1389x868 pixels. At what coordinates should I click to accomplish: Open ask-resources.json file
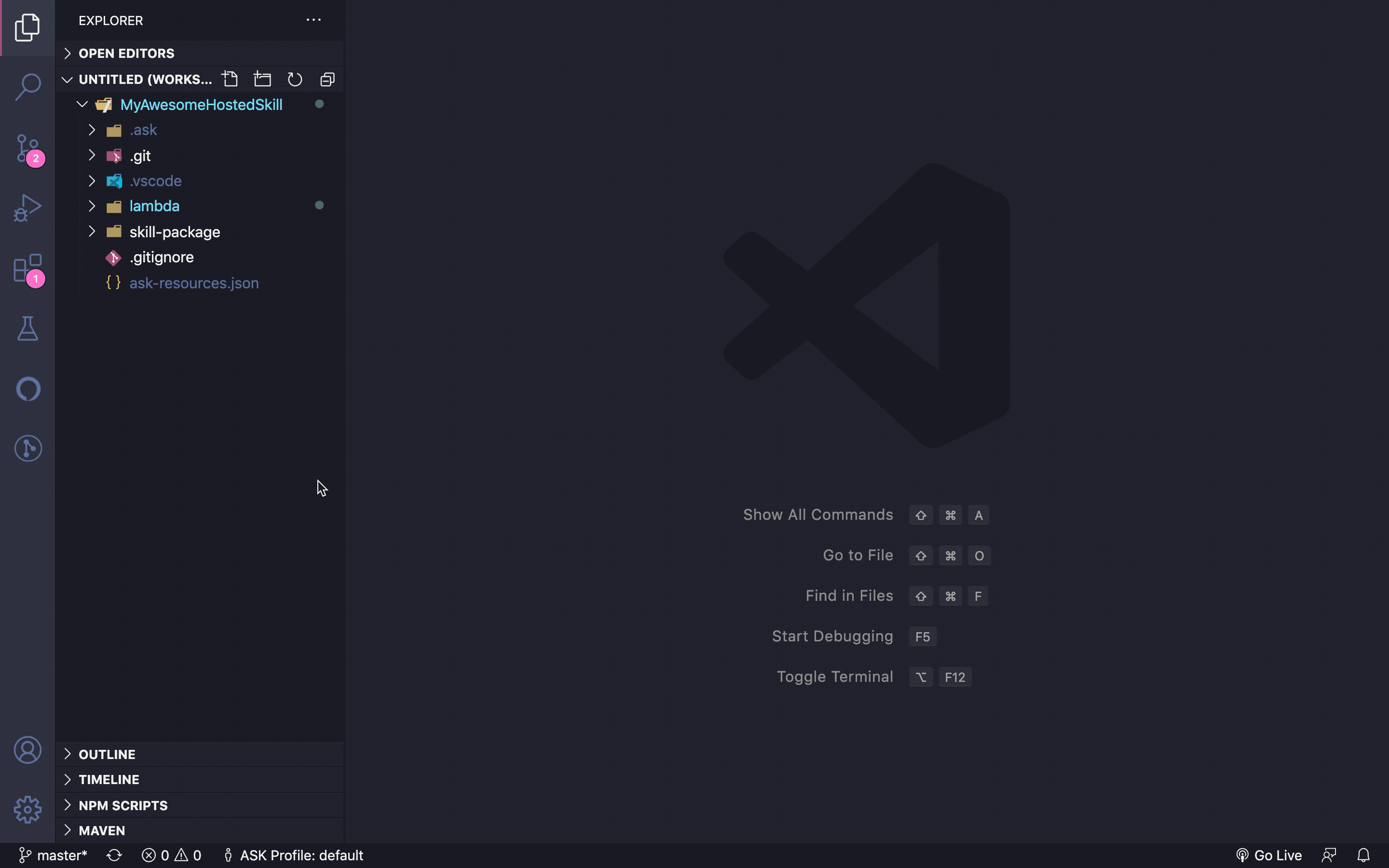point(193,283)
